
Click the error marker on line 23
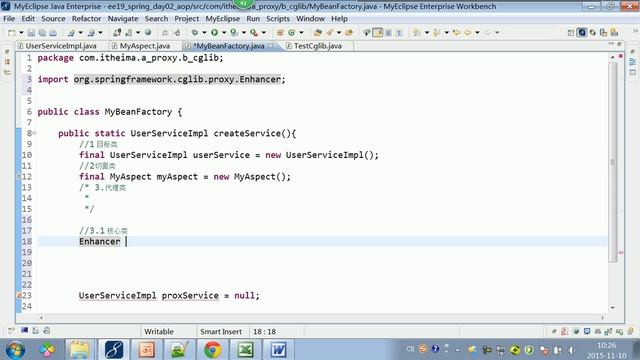click(x=19, y=295)
